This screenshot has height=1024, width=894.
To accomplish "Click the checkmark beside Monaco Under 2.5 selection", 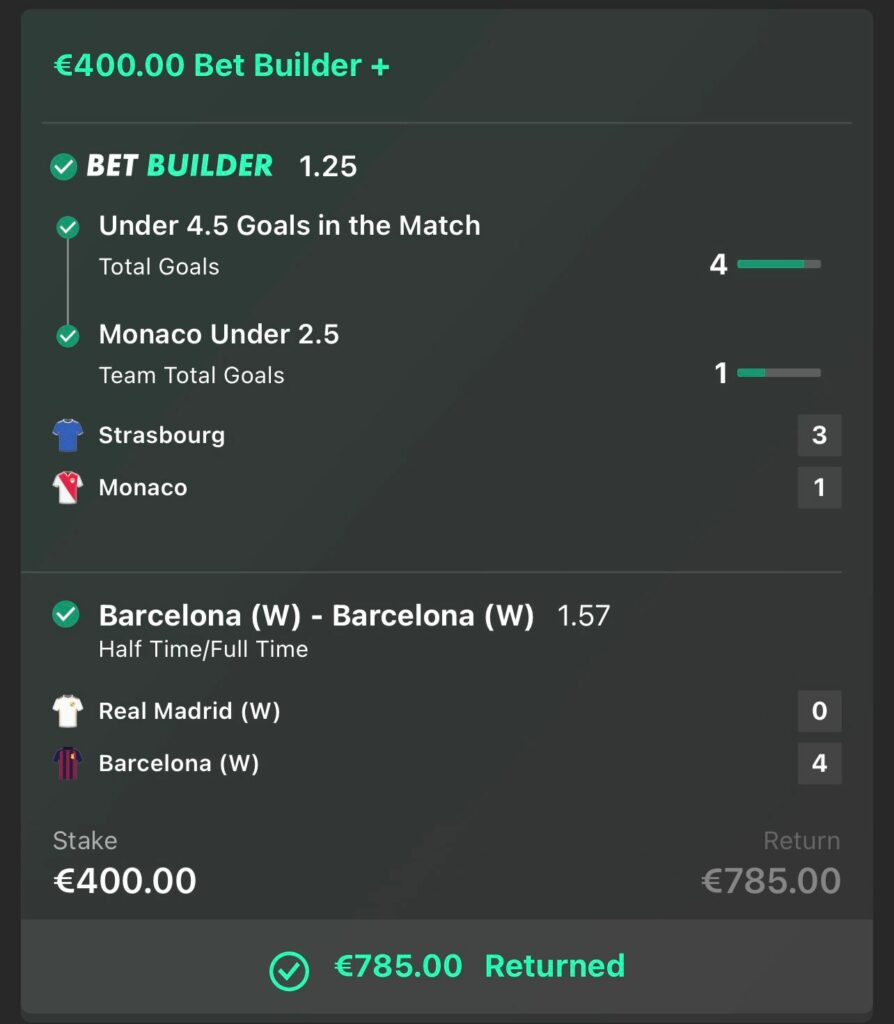I will pyautogui.click(x=67, y=336).
